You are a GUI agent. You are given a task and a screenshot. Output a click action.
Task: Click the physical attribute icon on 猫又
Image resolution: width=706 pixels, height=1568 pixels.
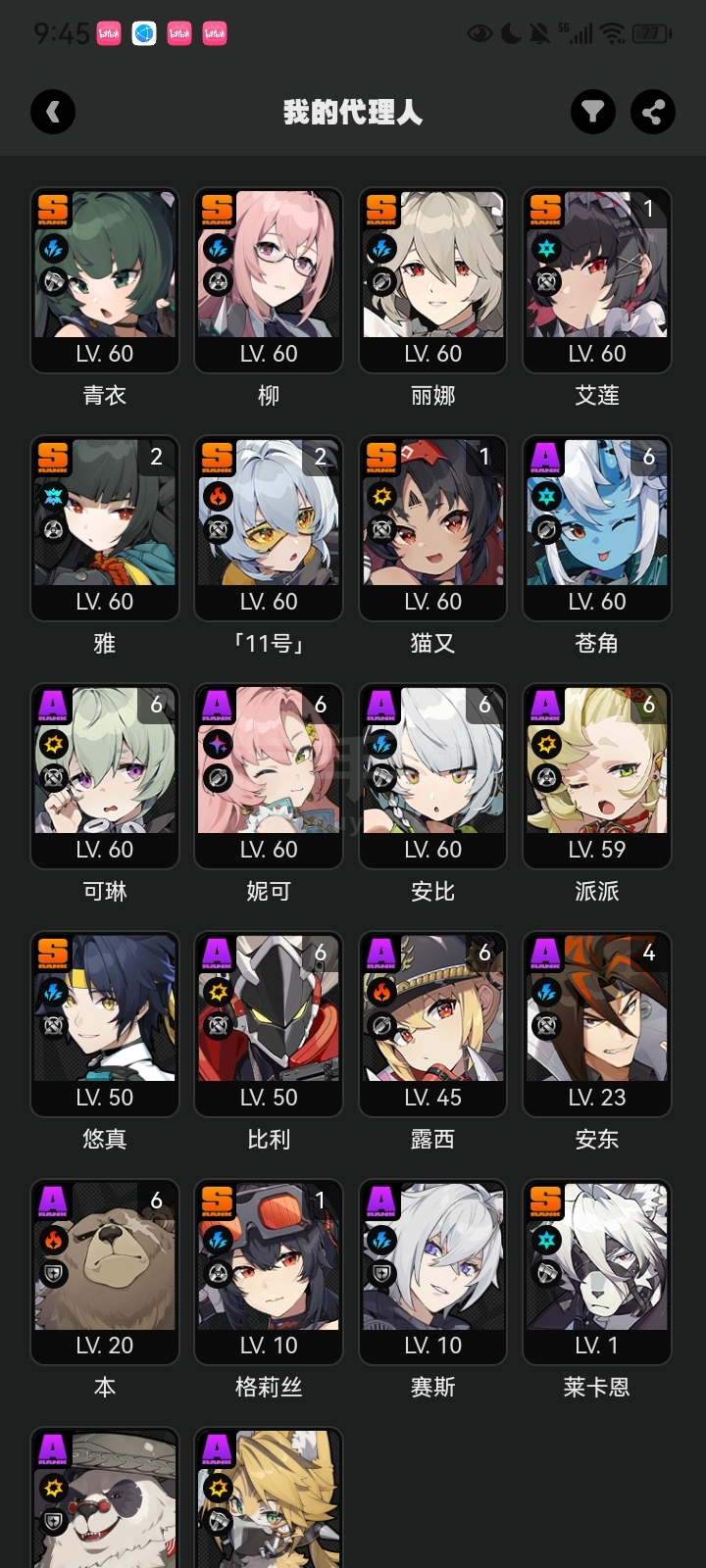click(x=381, y=497)
